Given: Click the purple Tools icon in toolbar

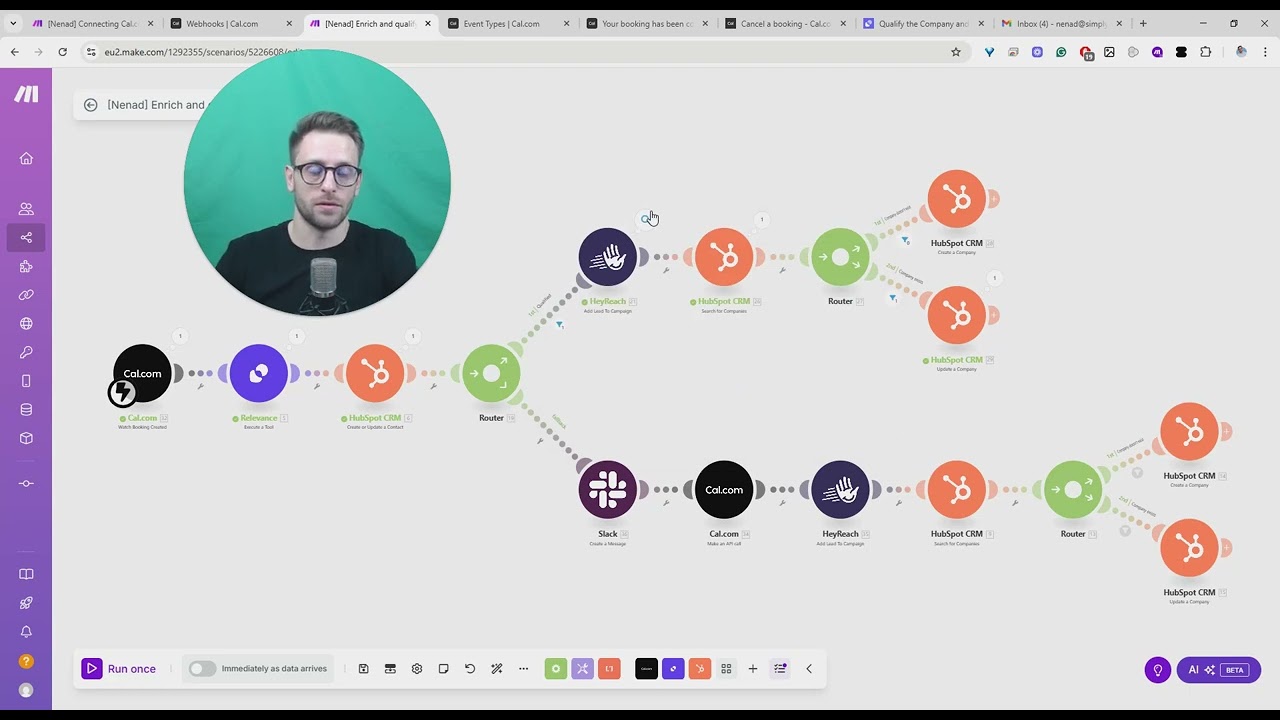Looking at the screenshot, I should pos(582,669).
